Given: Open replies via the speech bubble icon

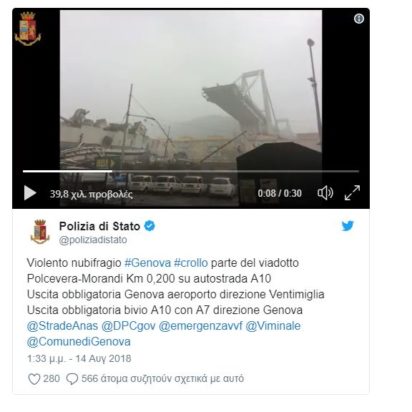Looking at the screenshot, I should (72, 379).
